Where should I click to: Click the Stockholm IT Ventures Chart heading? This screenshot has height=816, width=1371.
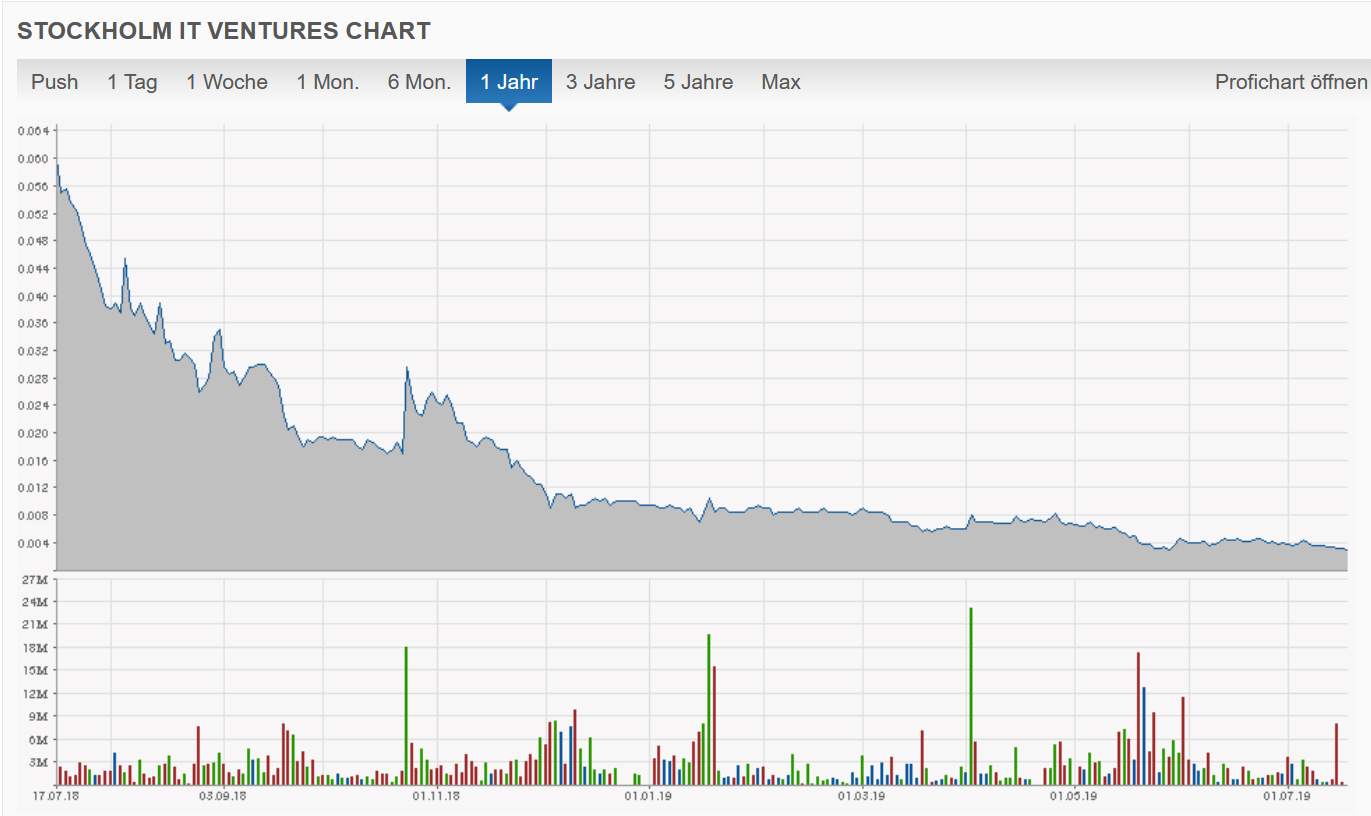(x=224, y=31)
